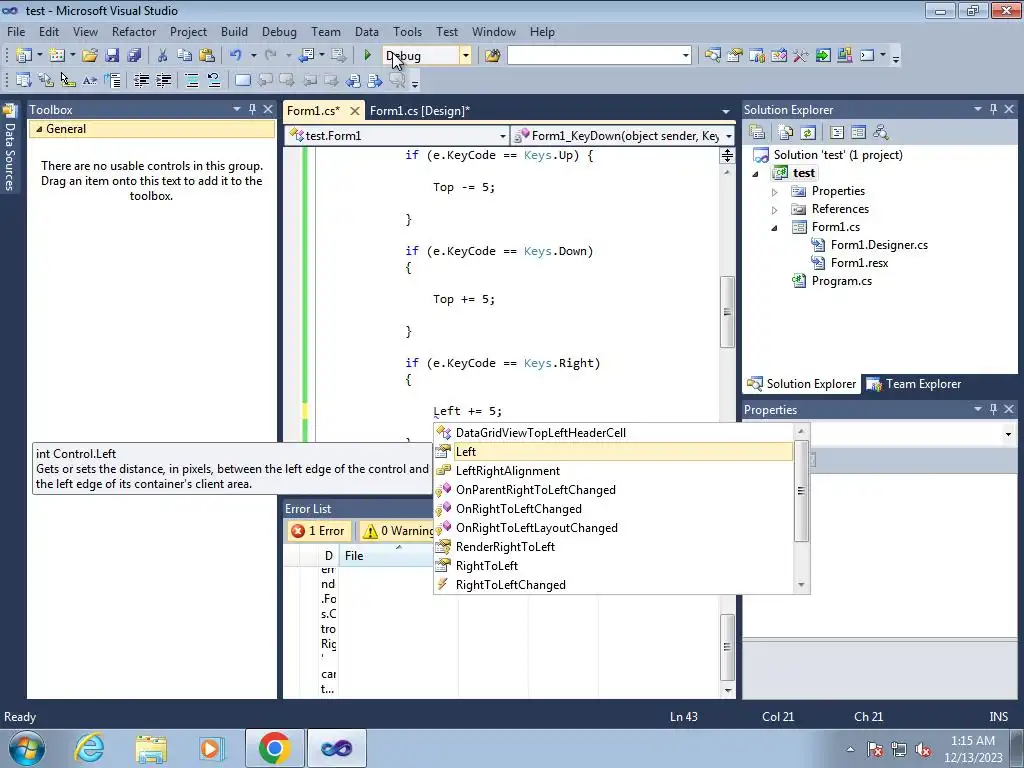1024x768 pixels.
Task: Cut selection using the scissors icon
Action: pos(163,56)
